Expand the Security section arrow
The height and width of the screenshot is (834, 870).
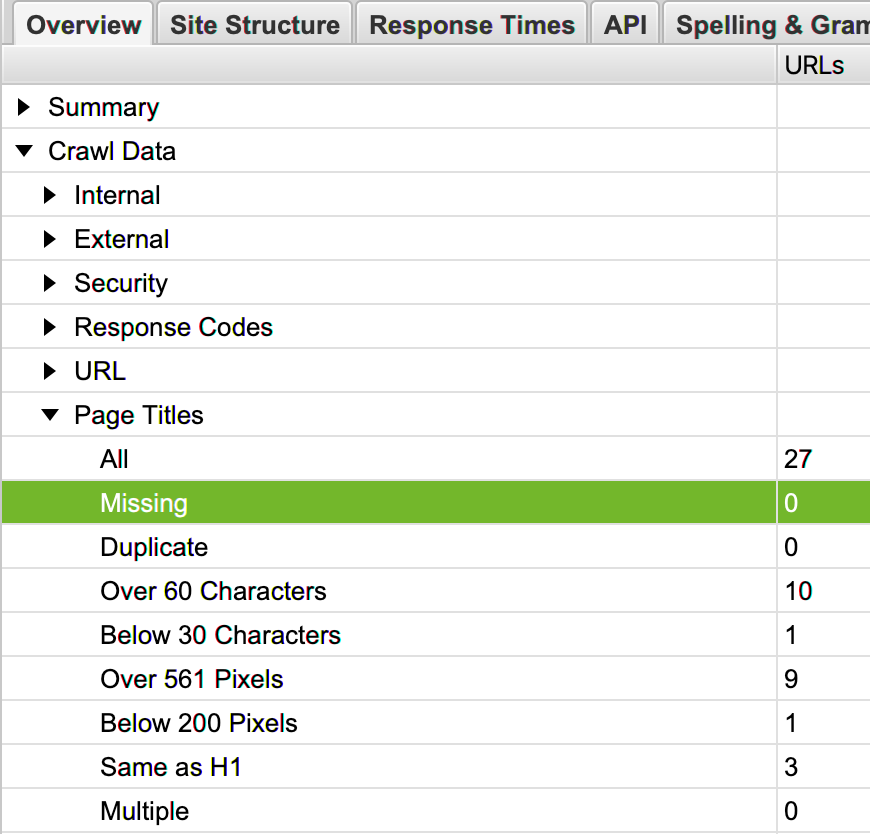click(x=50, y=283)
